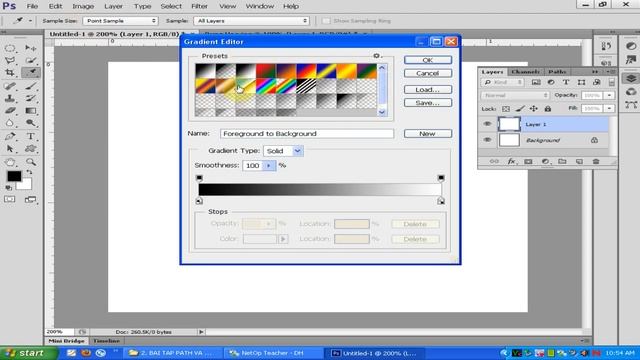Open the Smoothness slider arrow
Image resolution: width=640 pixels, height=360 pixels.
click(269, 166)
